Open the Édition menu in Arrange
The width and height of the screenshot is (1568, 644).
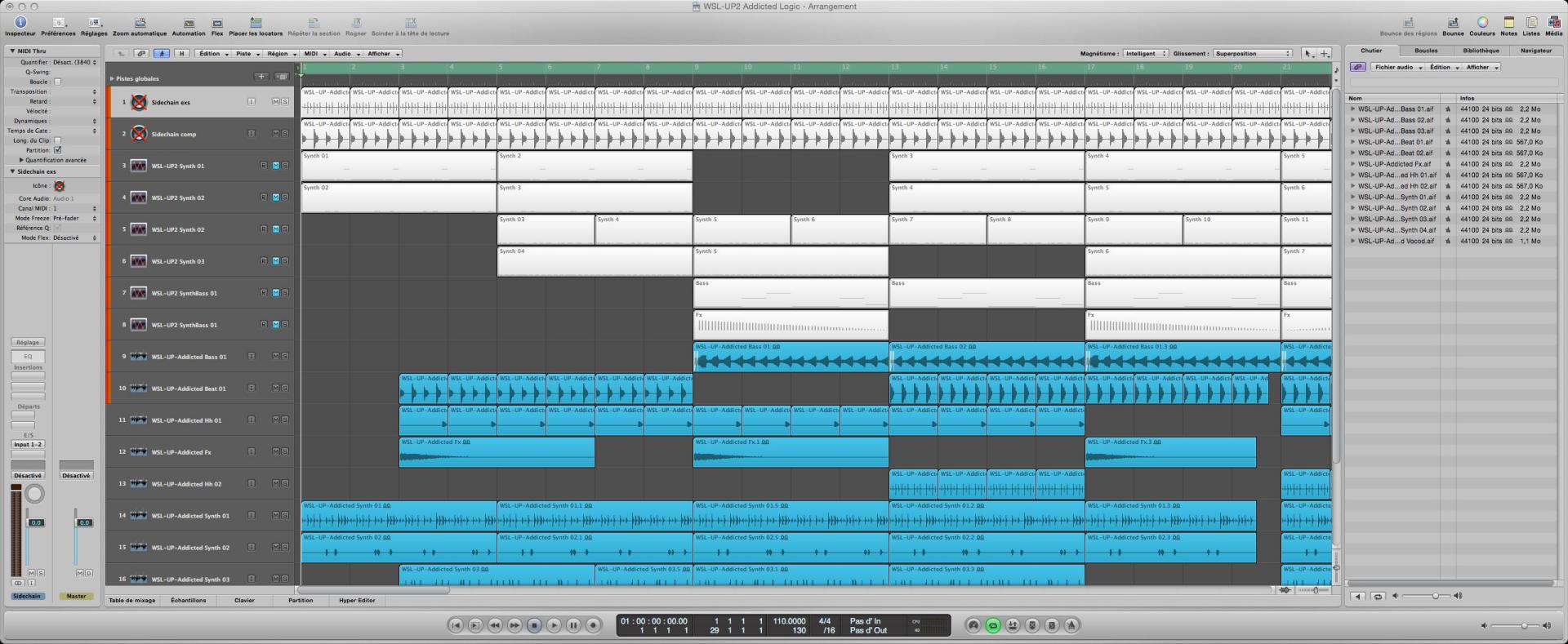(213, 54)
